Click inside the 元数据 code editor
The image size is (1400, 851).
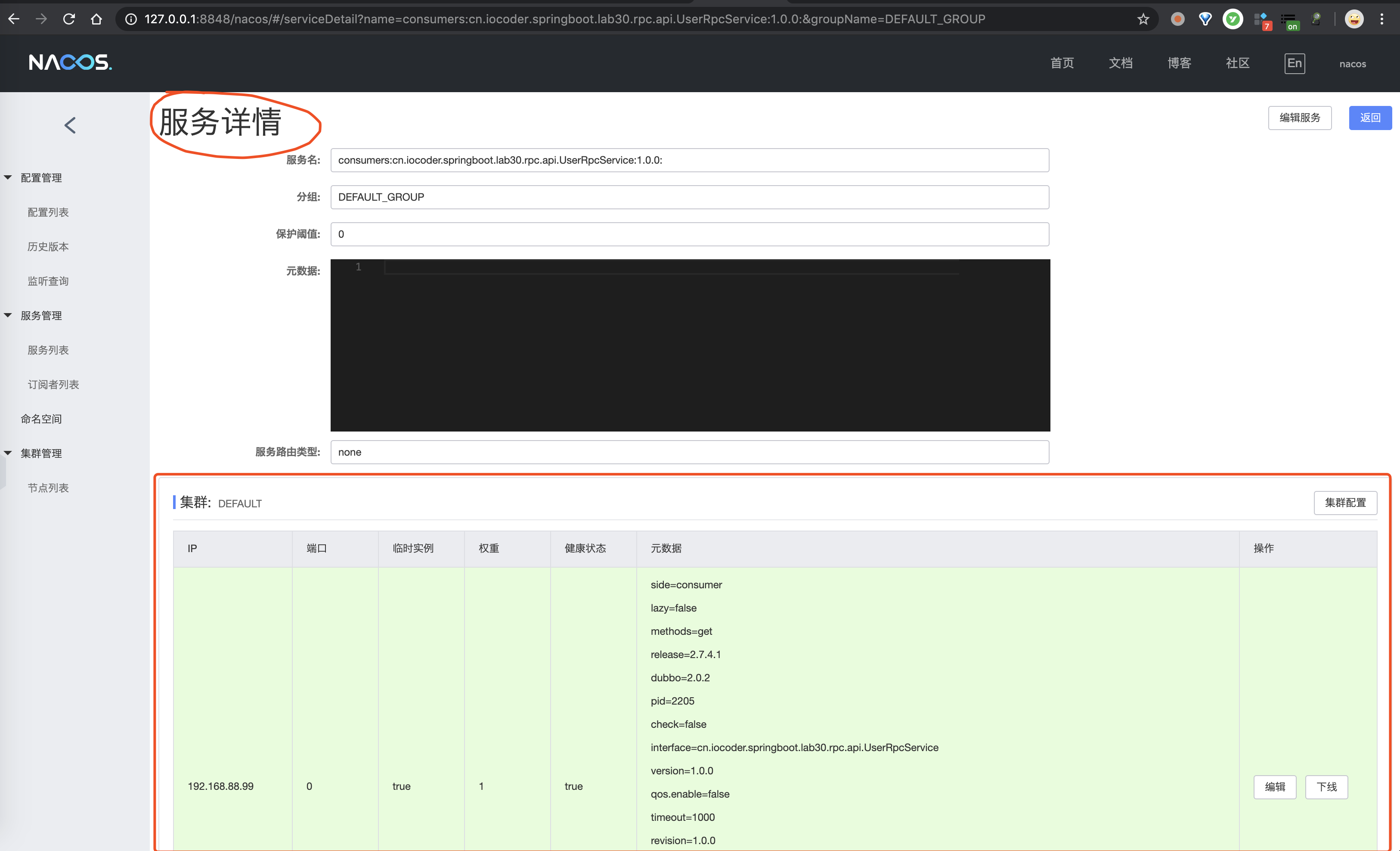(689, 345)
